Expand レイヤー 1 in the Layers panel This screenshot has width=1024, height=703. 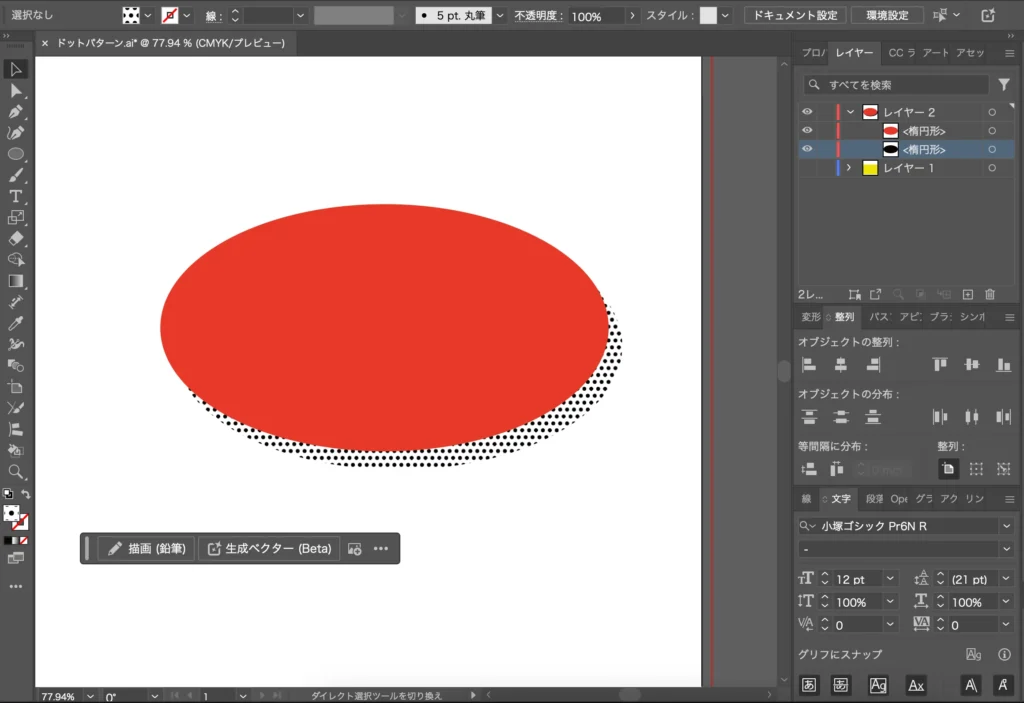point(849,168)
